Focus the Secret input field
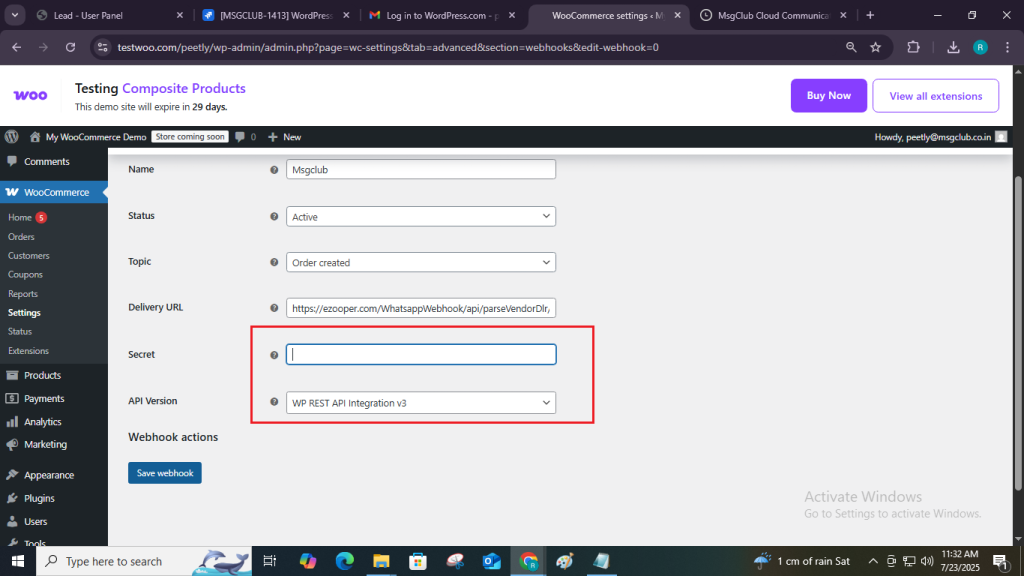 click(421, 354)
